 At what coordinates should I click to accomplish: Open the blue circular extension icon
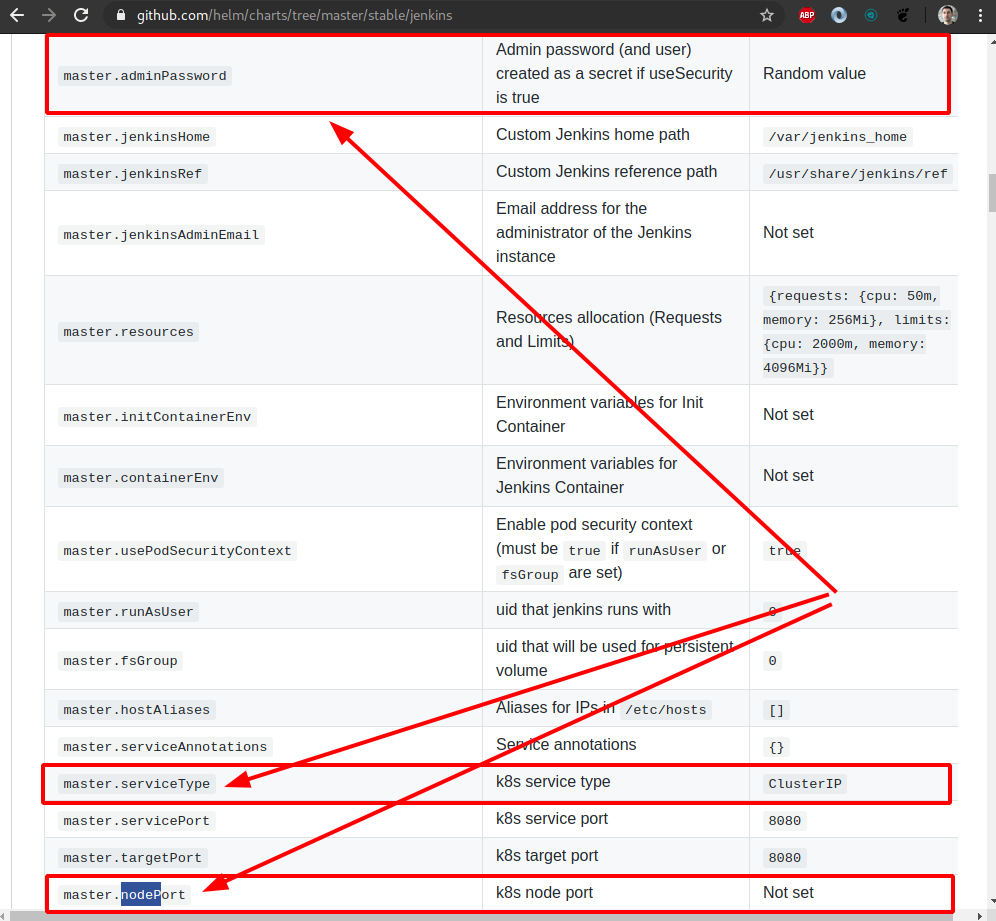(x=838, y=15)
